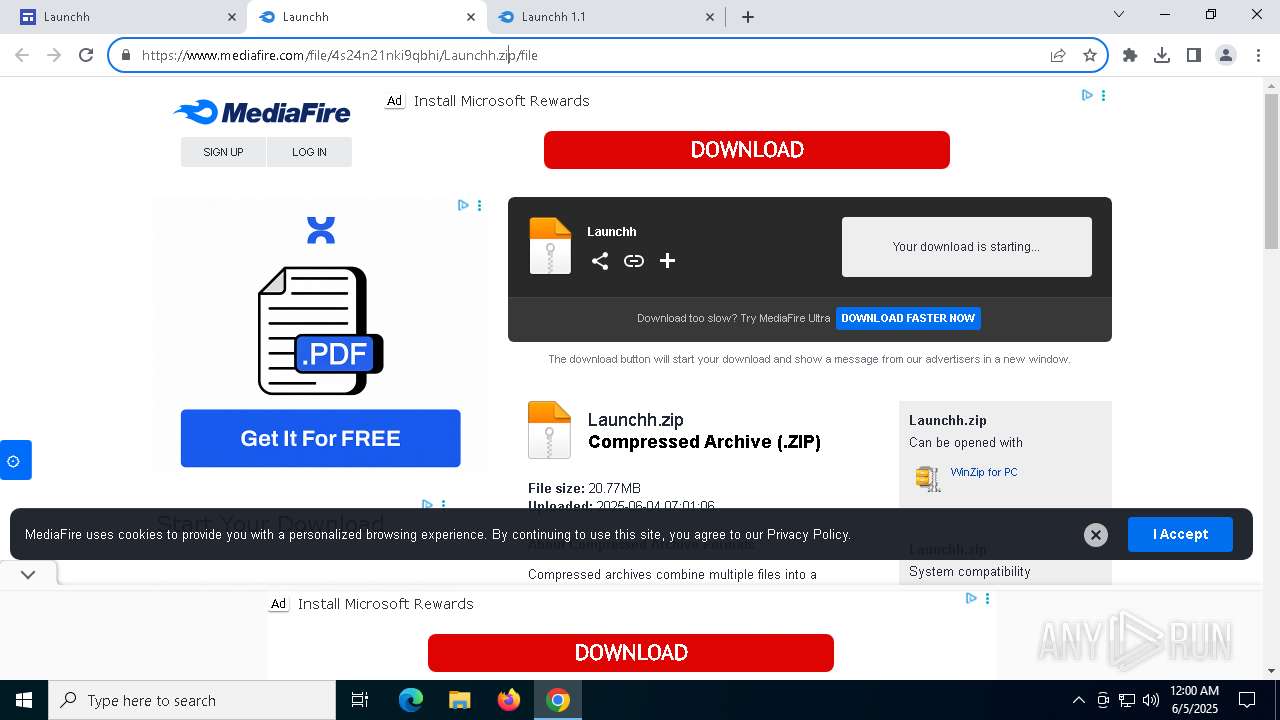Viewport: 1280px width, 720px height.
Task: Select the active Launchh MediaFire tab
Action: [365, 17]
